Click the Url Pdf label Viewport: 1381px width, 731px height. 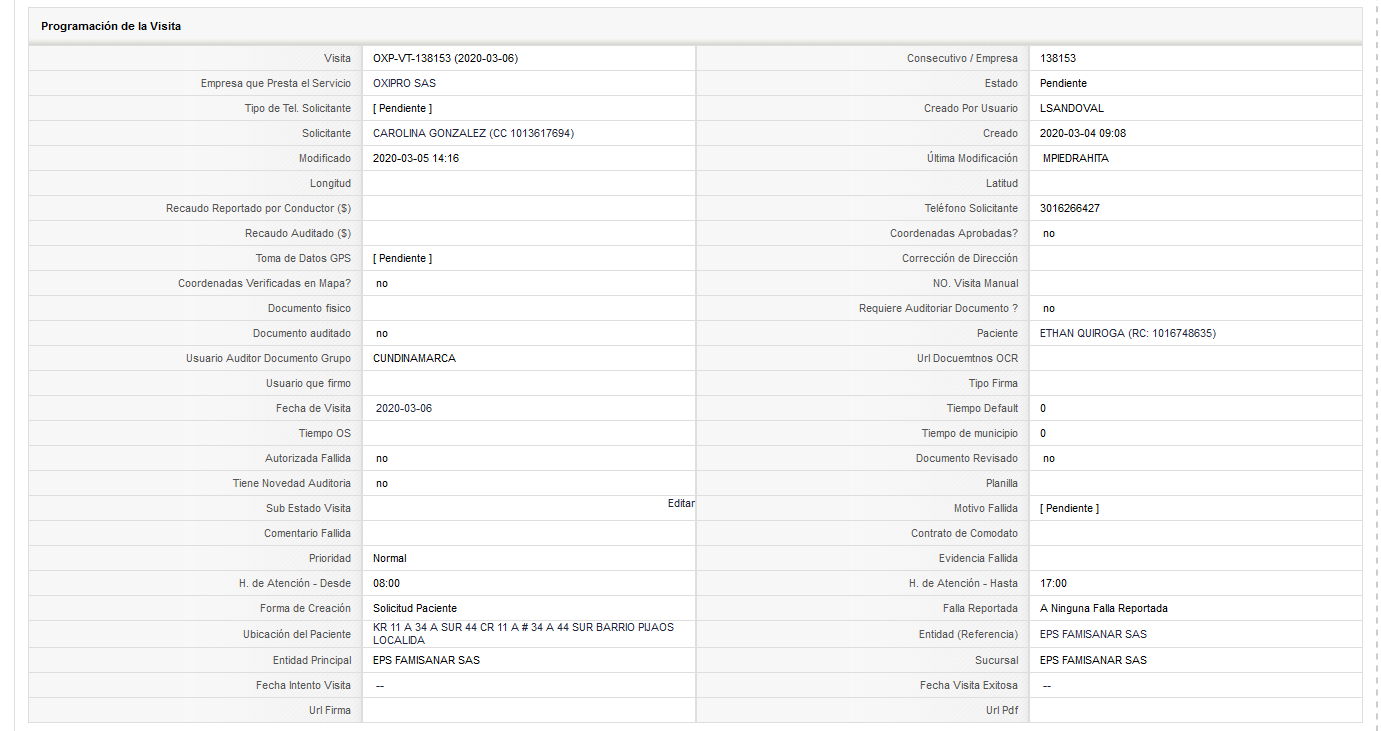(x=1002, y=710)
